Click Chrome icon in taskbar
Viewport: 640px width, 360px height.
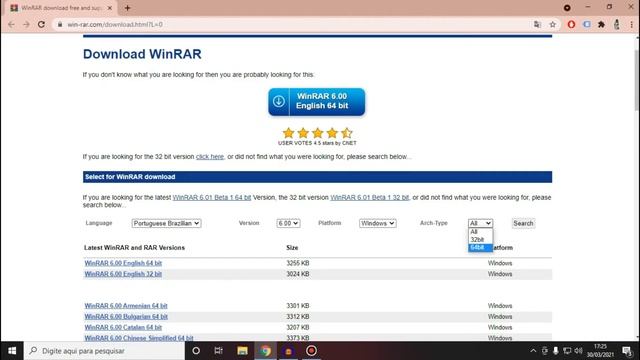click(x=266, y=351)
